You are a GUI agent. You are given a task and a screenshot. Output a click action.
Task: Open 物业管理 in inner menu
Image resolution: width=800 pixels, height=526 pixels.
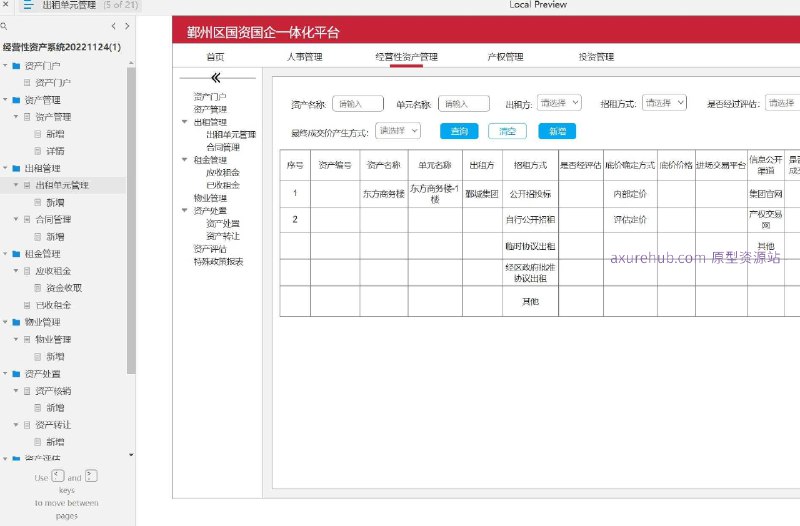[210, 198]
